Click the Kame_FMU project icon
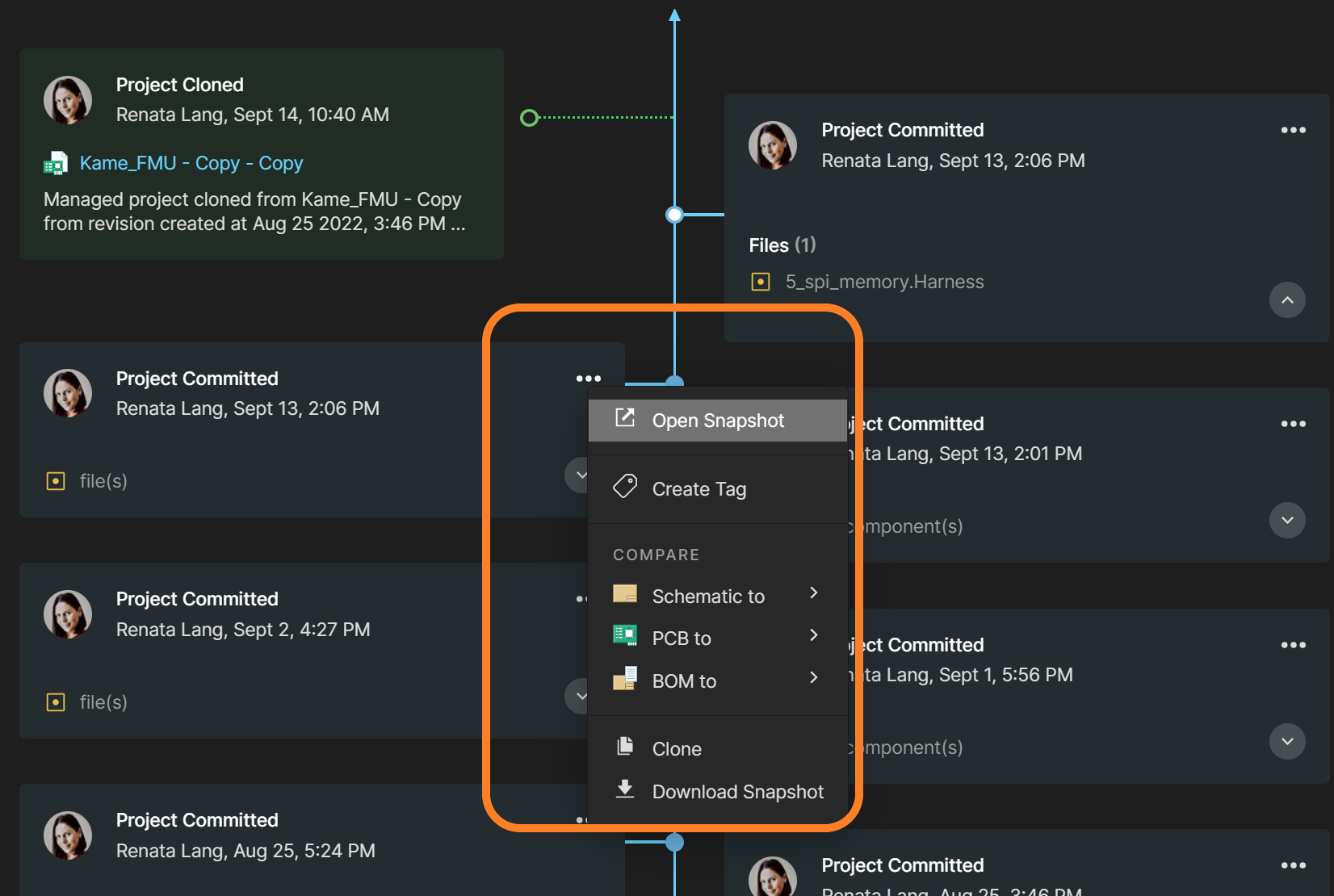 coord(55,164)
